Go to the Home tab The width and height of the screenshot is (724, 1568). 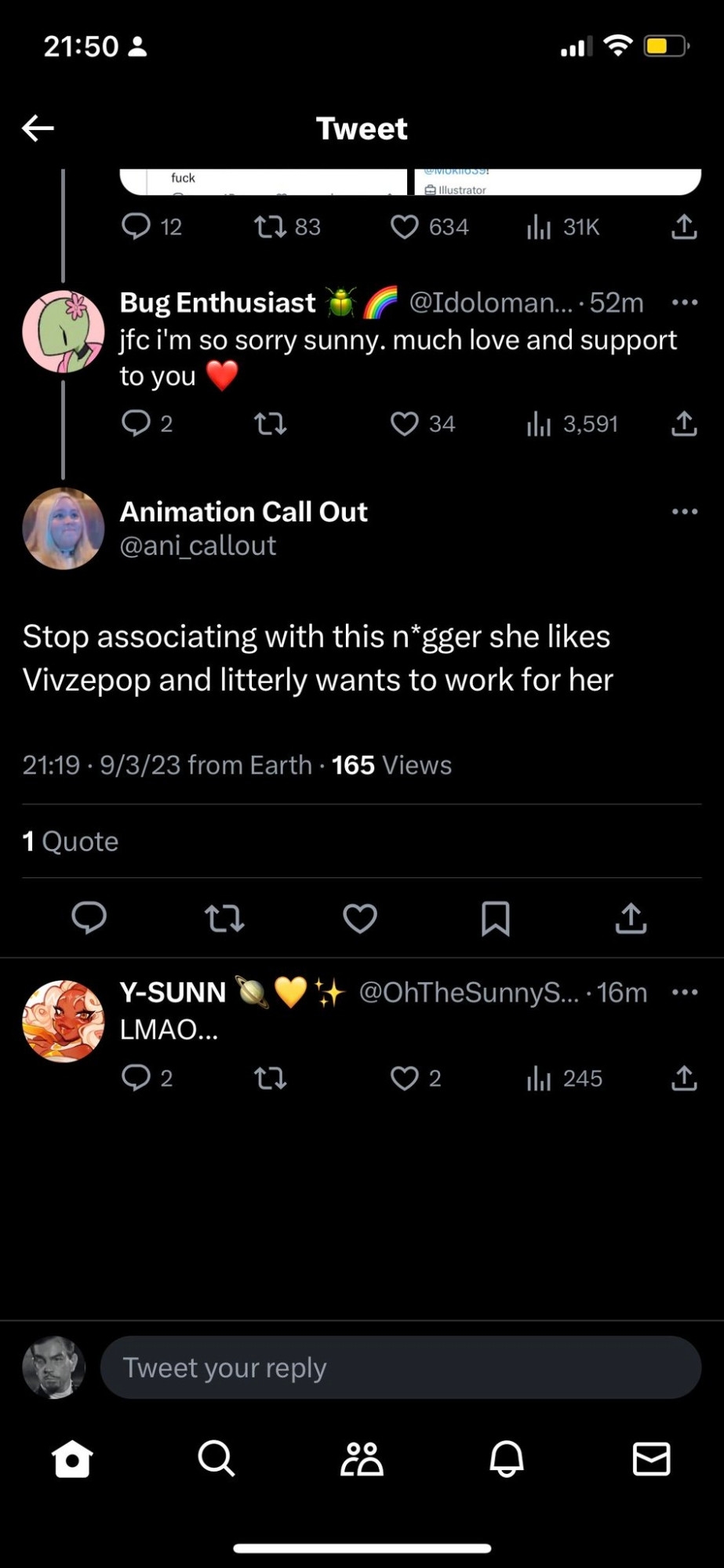72,1459
